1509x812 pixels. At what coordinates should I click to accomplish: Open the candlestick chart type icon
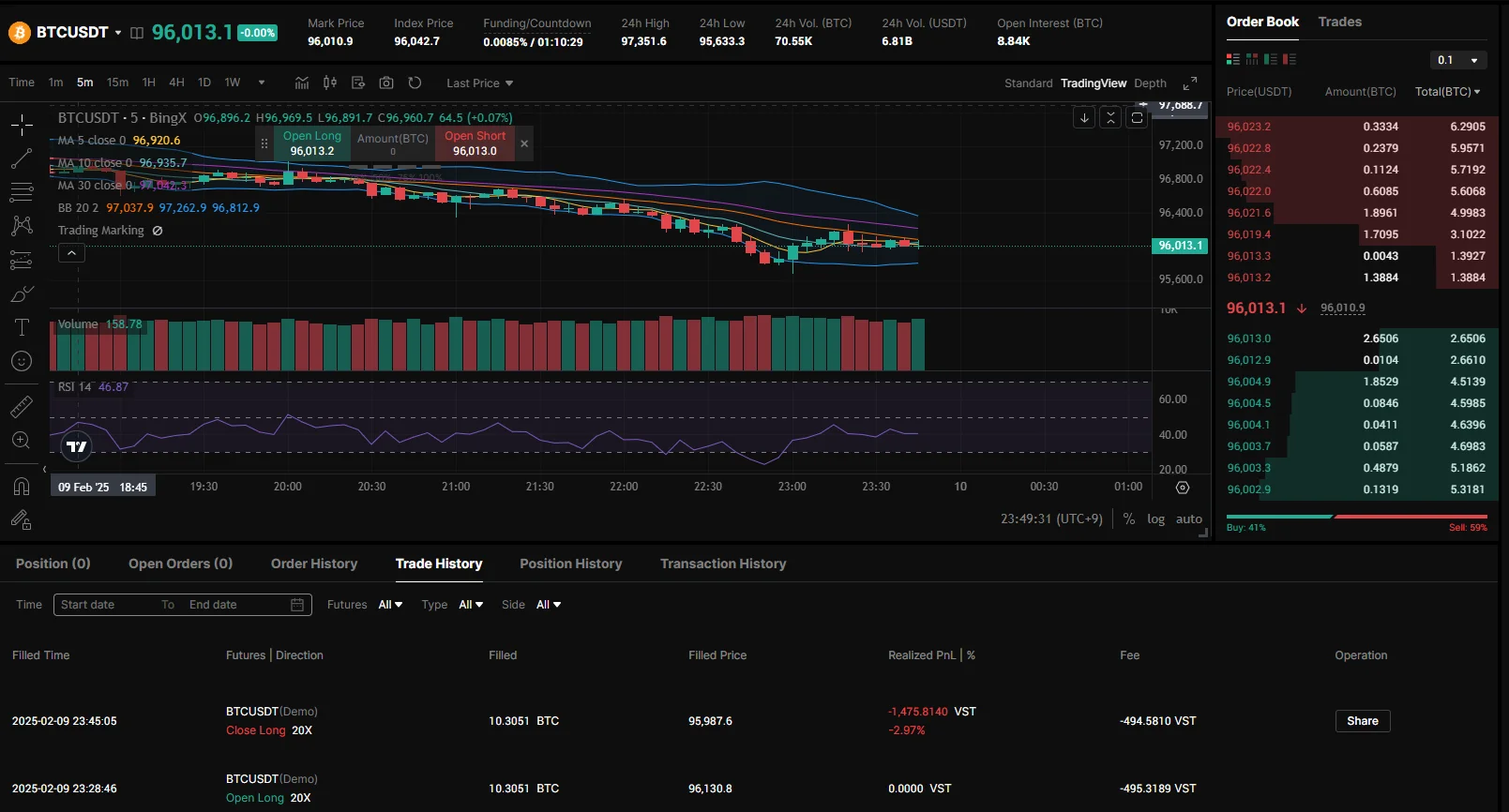click(330, 83)
